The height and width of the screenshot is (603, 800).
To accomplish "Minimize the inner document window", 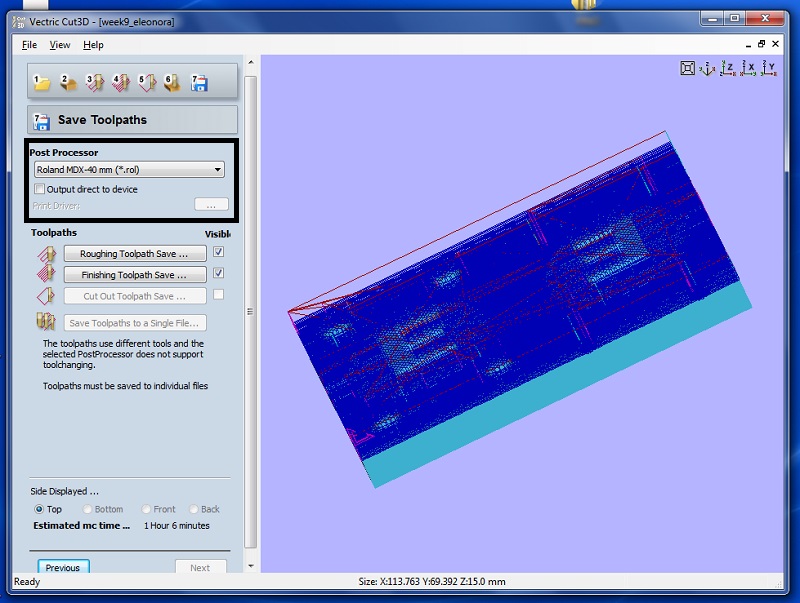I will click(x=748, y=45).
